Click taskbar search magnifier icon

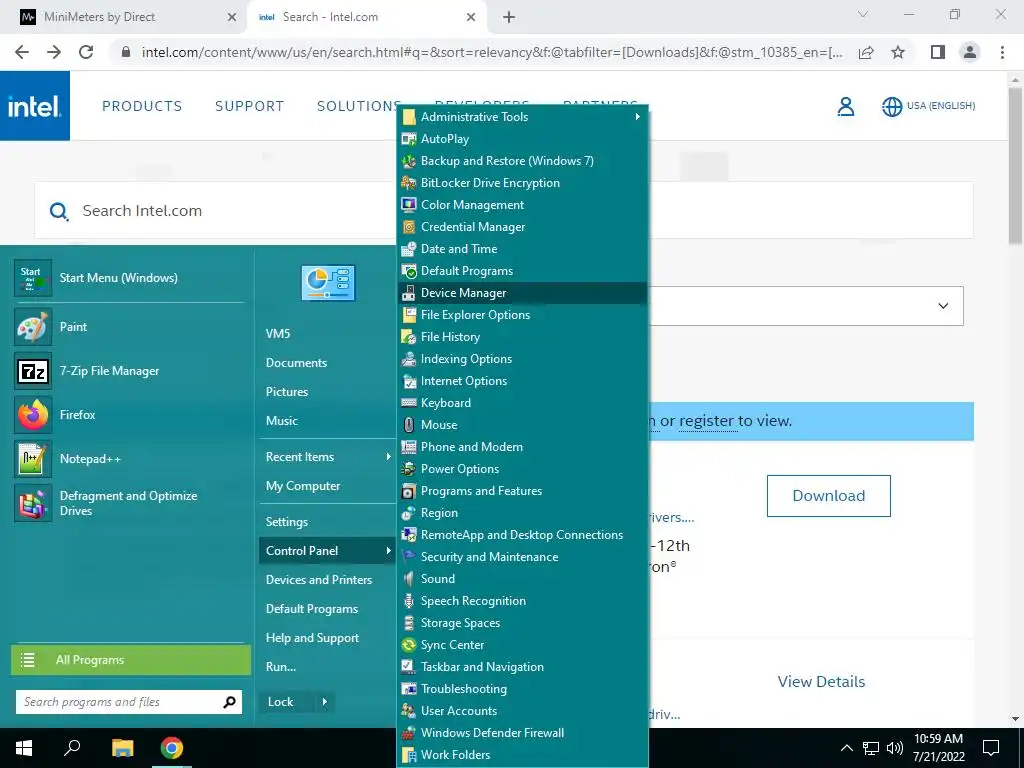(72, 748)
